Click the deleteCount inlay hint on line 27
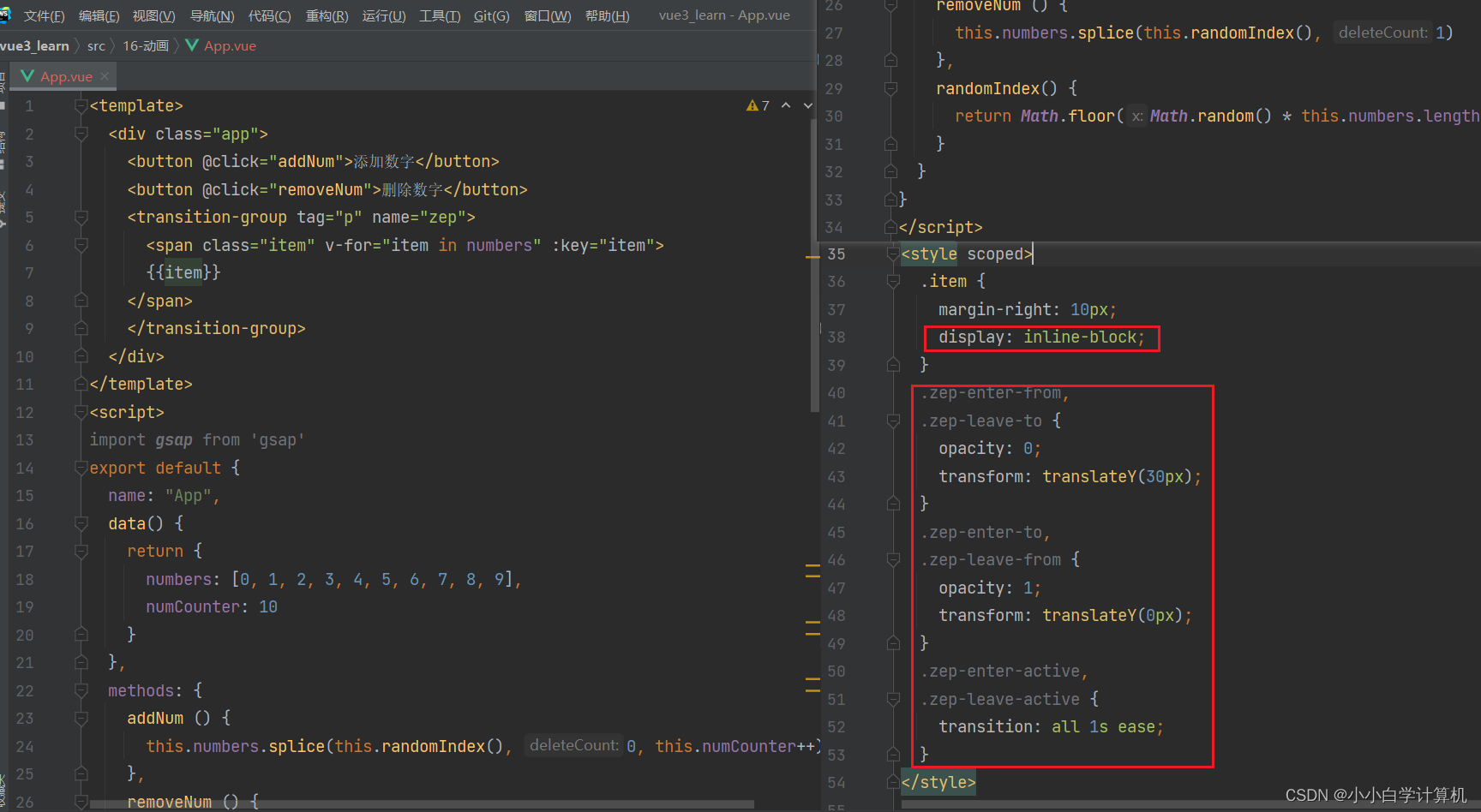 click(x=1383, y=33)
